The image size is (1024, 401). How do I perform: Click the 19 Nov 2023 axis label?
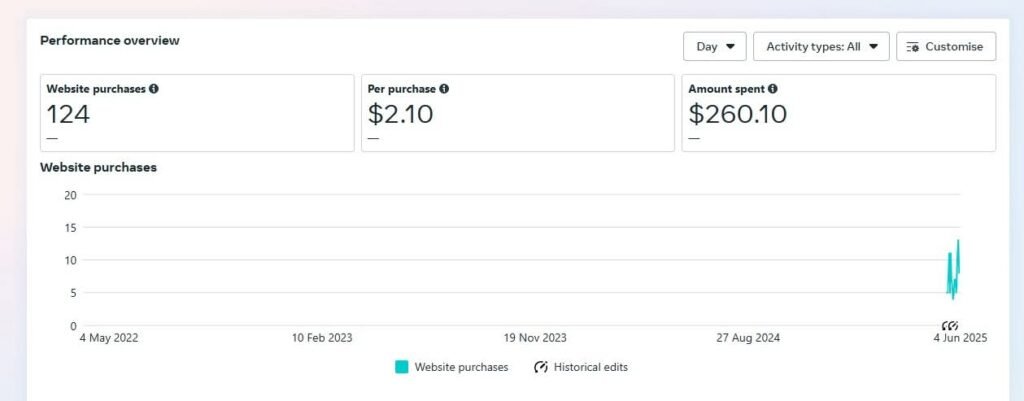[x=535, y=338]
